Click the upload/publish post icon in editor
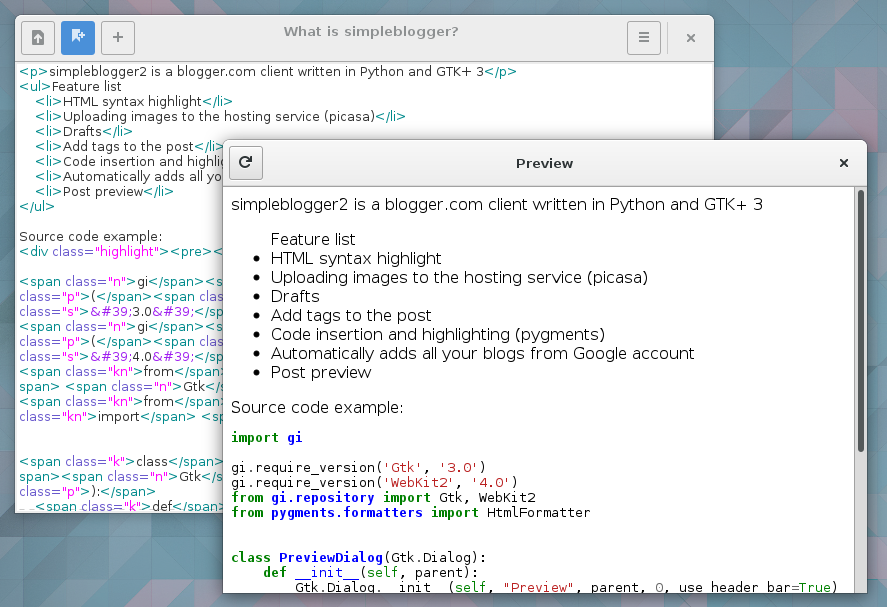Image resolution: width=887 pixels, height=607 pixels. pos(38,38)
